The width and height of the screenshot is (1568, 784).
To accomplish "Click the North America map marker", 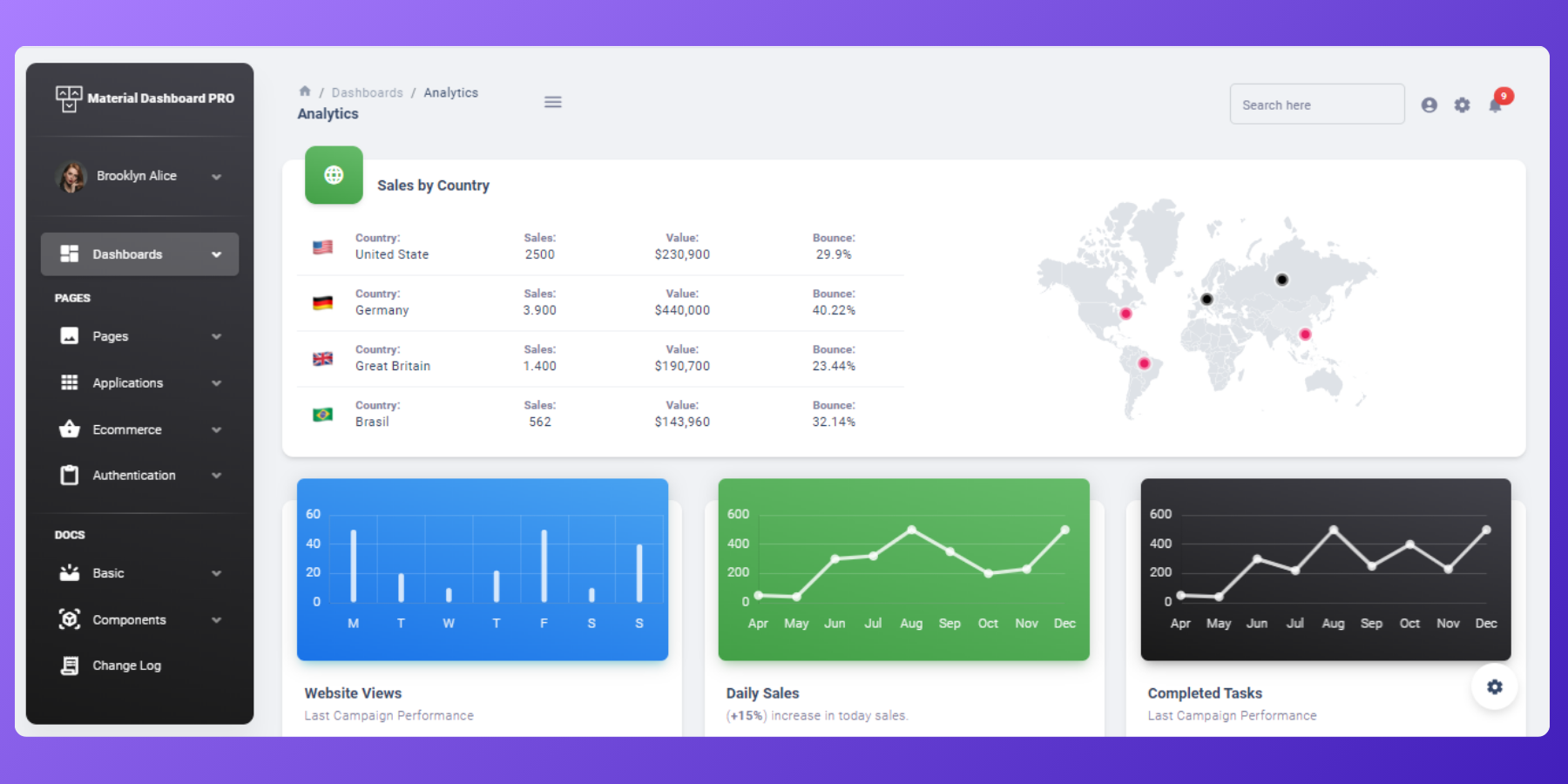I will (1125, 314).
